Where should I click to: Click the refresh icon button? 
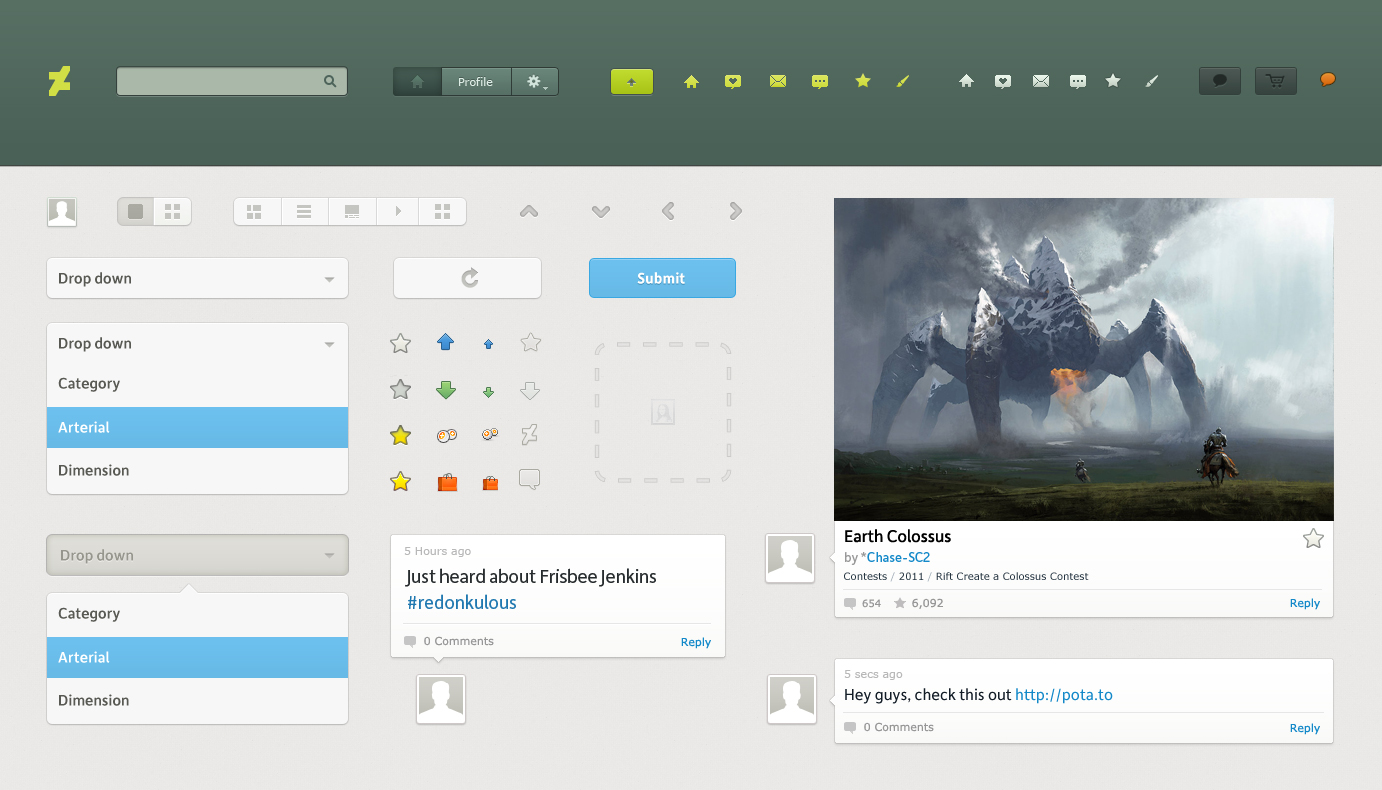point(466,278)
